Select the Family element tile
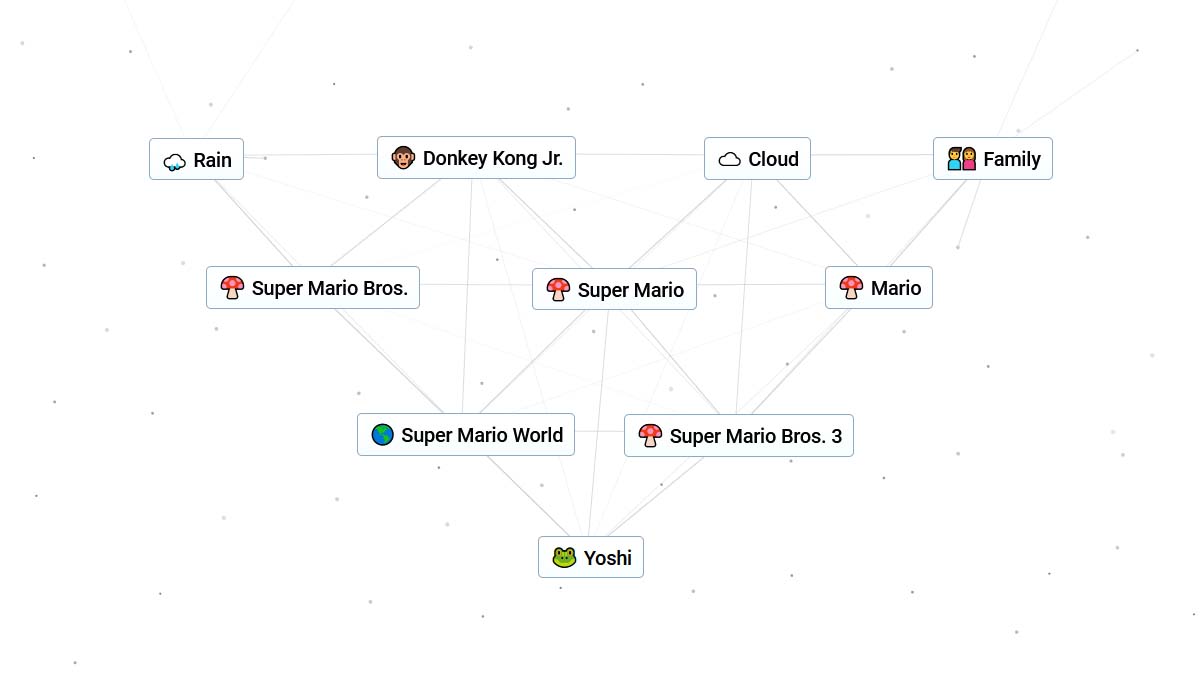Image resolution: width=1200 pixels, height=675 pixels. coord(992,158)
